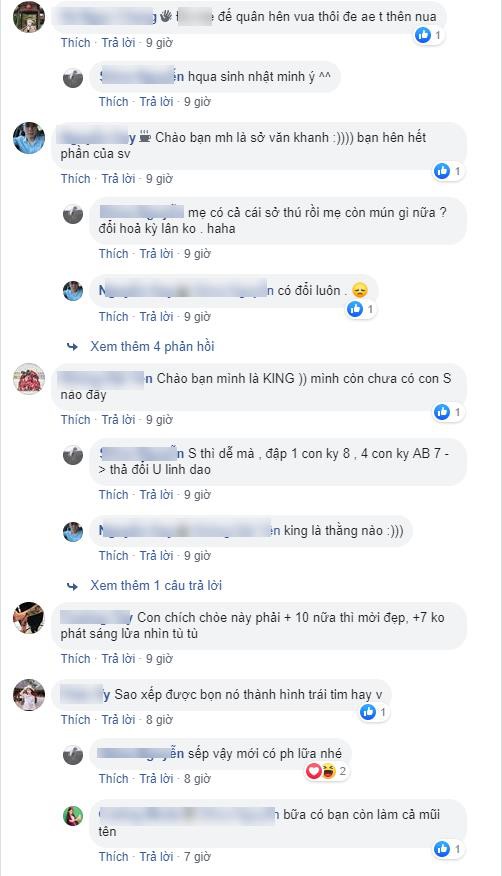Click like reaction on 'sở văn khanh' comment
Screen dimensions: 502x876
point(442,171)
